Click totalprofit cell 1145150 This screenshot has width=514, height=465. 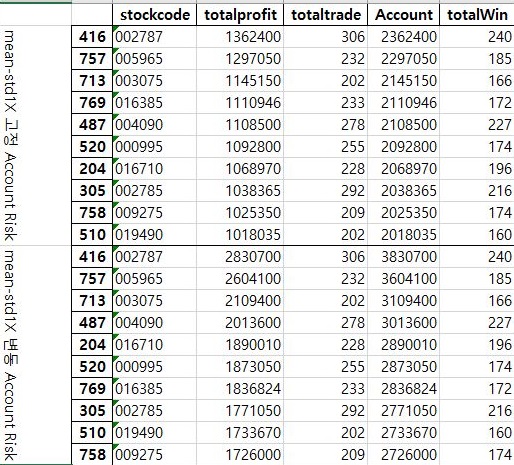pos(240,81)
